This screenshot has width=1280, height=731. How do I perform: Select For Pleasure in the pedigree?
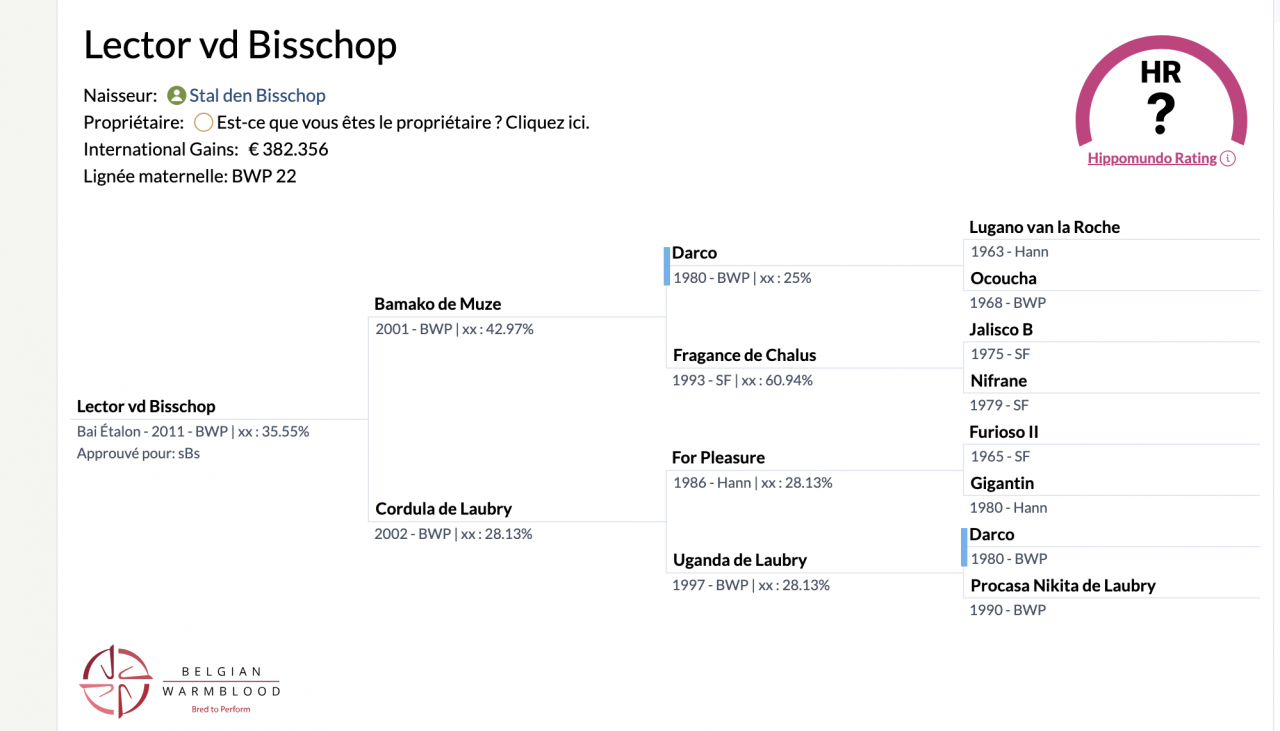718,458
